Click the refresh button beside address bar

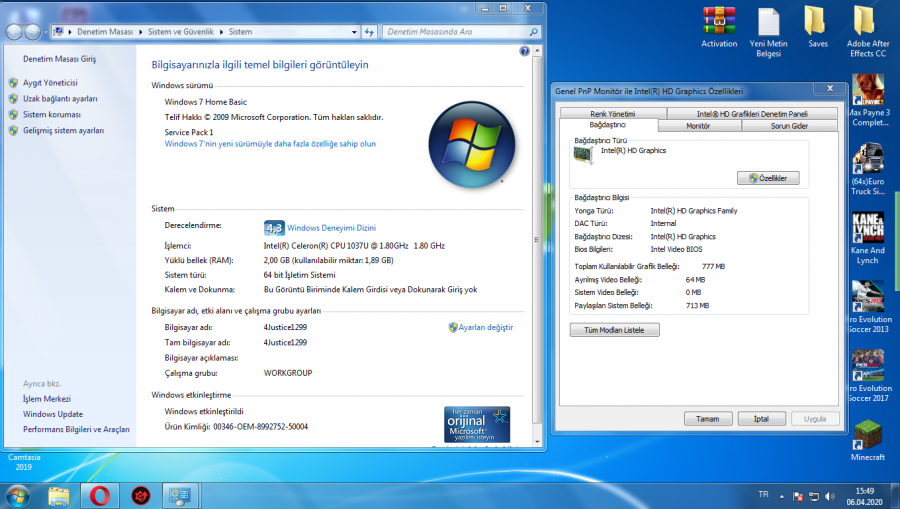369,32
